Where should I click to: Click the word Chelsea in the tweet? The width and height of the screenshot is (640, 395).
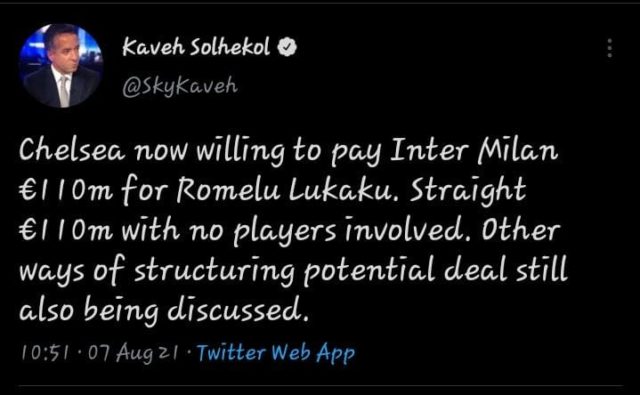(71, 149)
